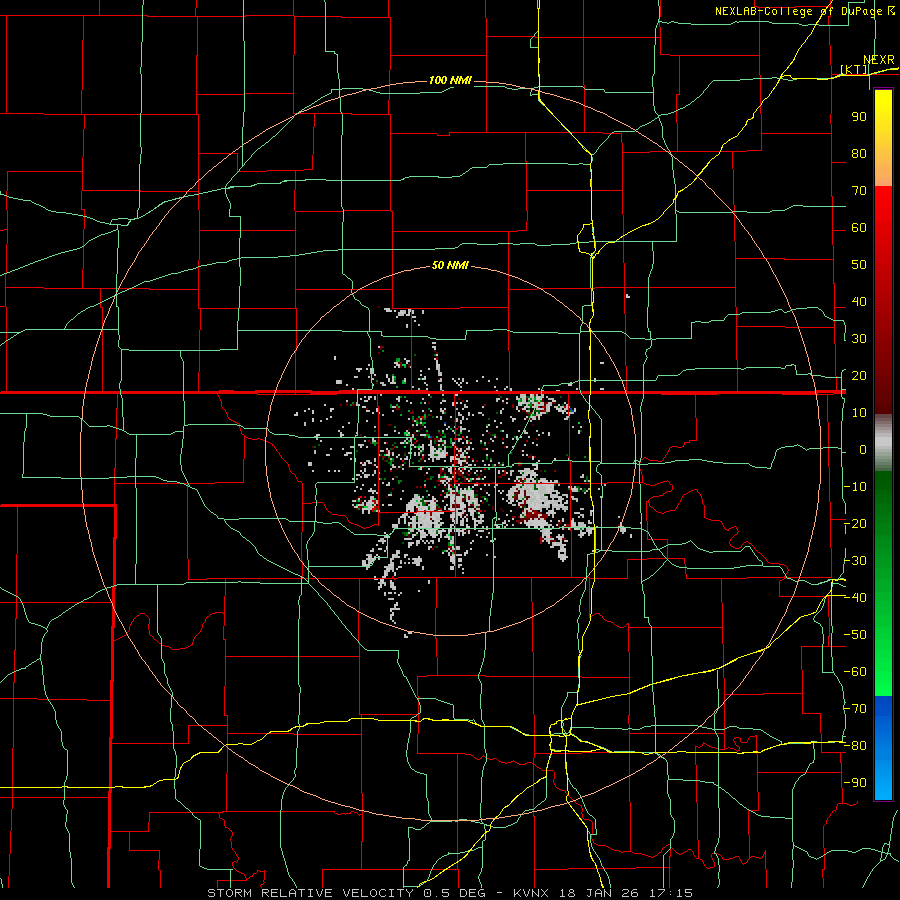Click the STORM RELATIVE VELOCITY caption text
Screen dimensions: 900x900
pos(310,893)
